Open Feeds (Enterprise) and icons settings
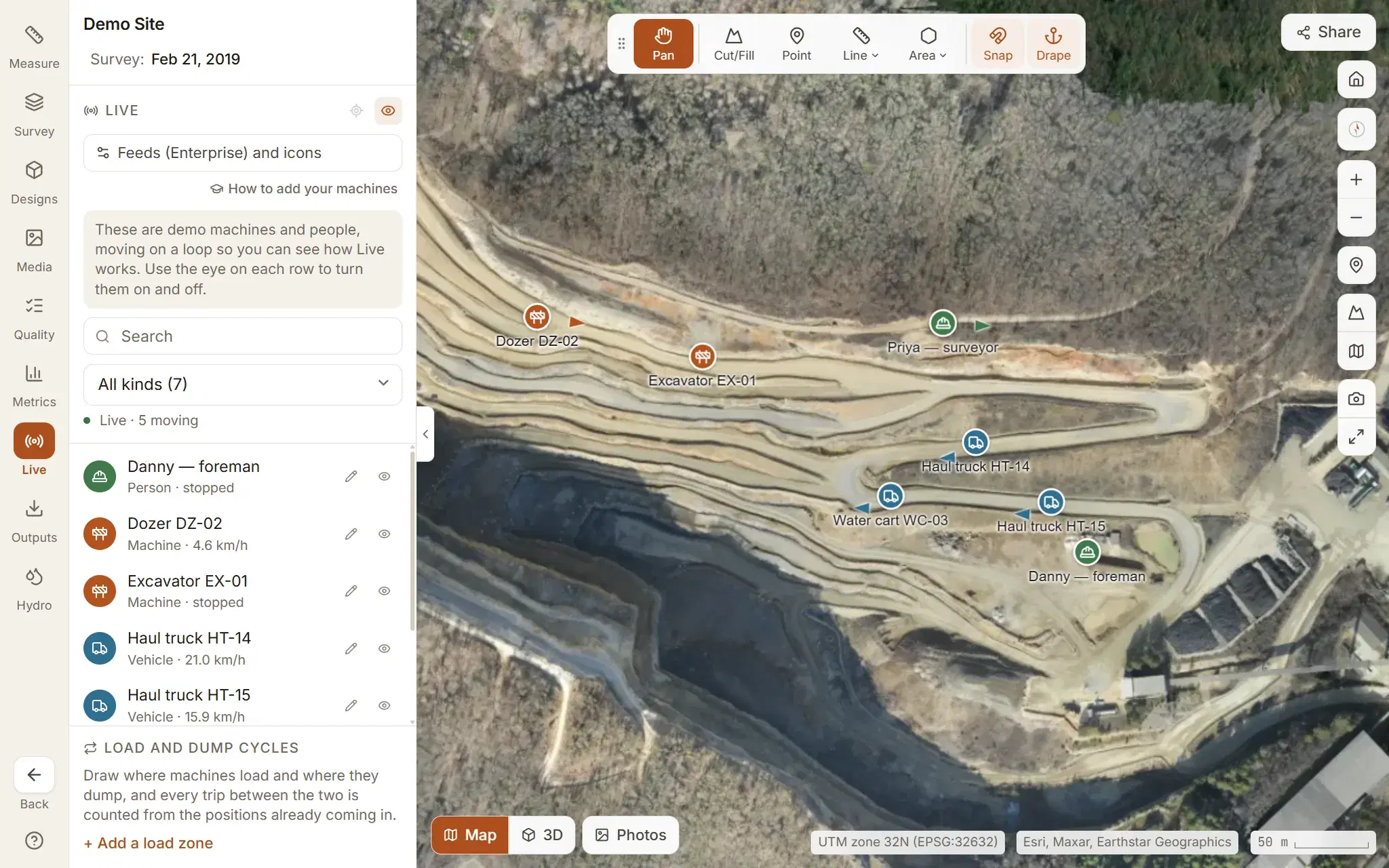Image resolution: width=1389 pixels, height=868 pixels. click(243, 153)
